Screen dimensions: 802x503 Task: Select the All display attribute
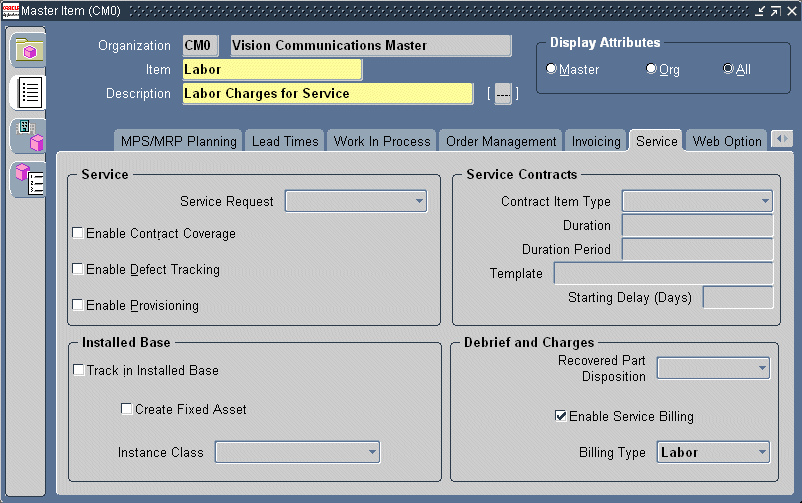coord(728,69)
